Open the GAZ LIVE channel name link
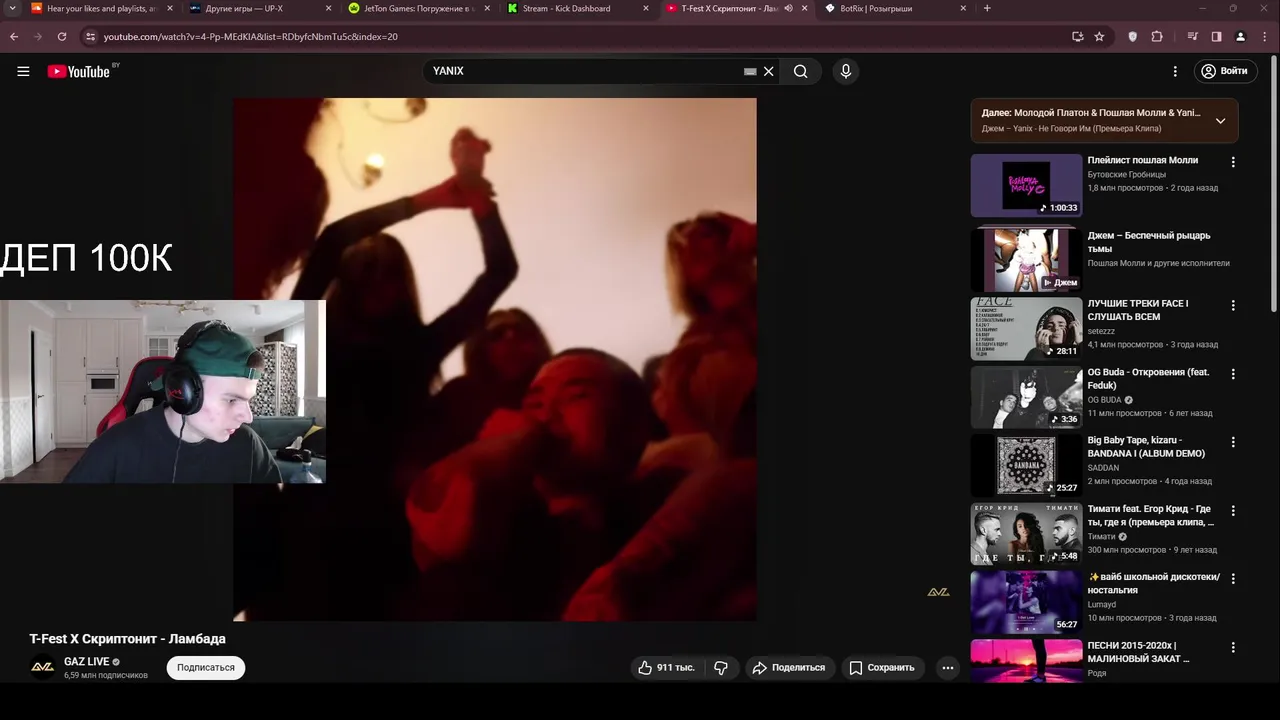The image size is (1280, 720). pos(86,661)
